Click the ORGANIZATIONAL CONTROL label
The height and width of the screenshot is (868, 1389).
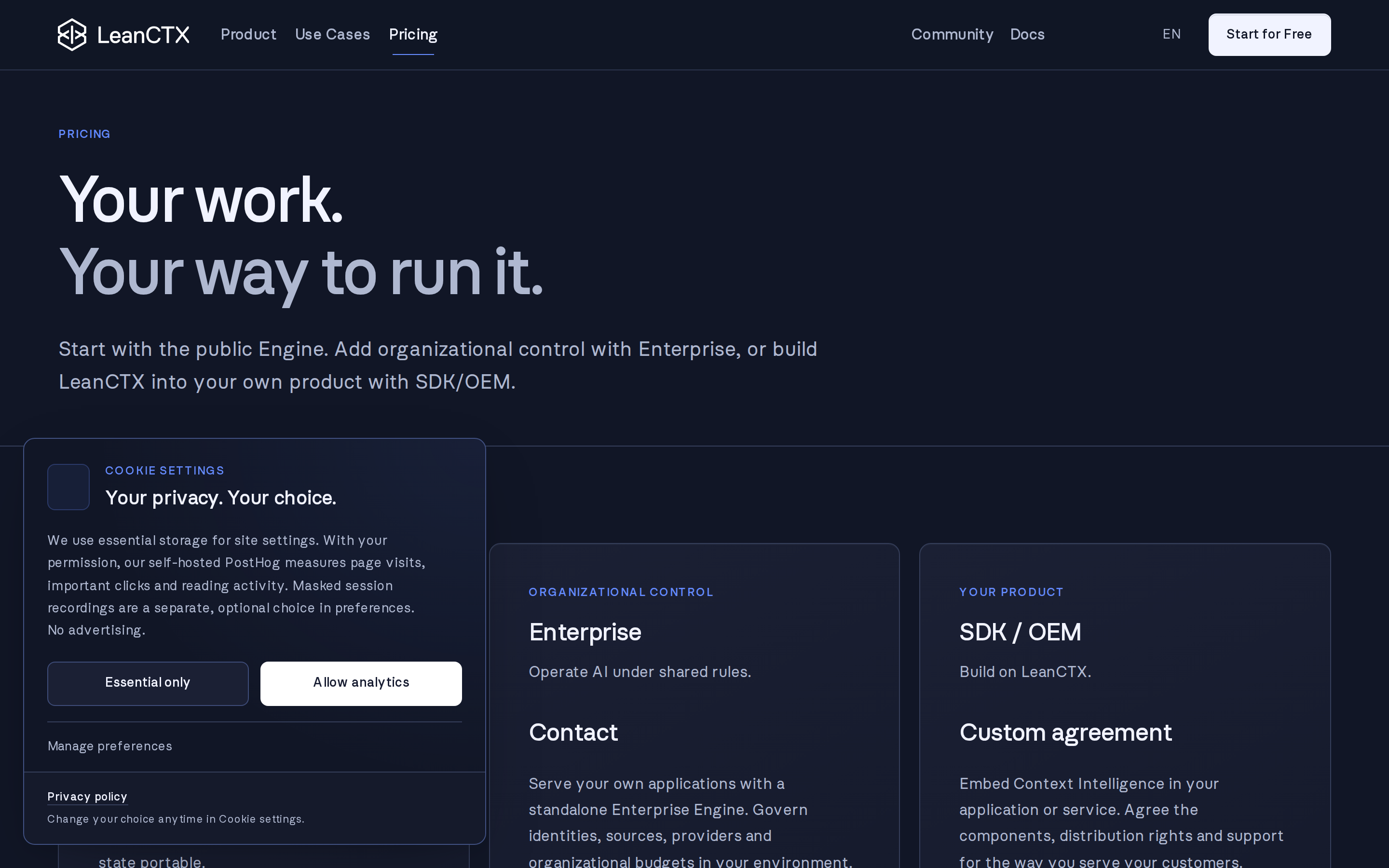(x=621, y=593)
